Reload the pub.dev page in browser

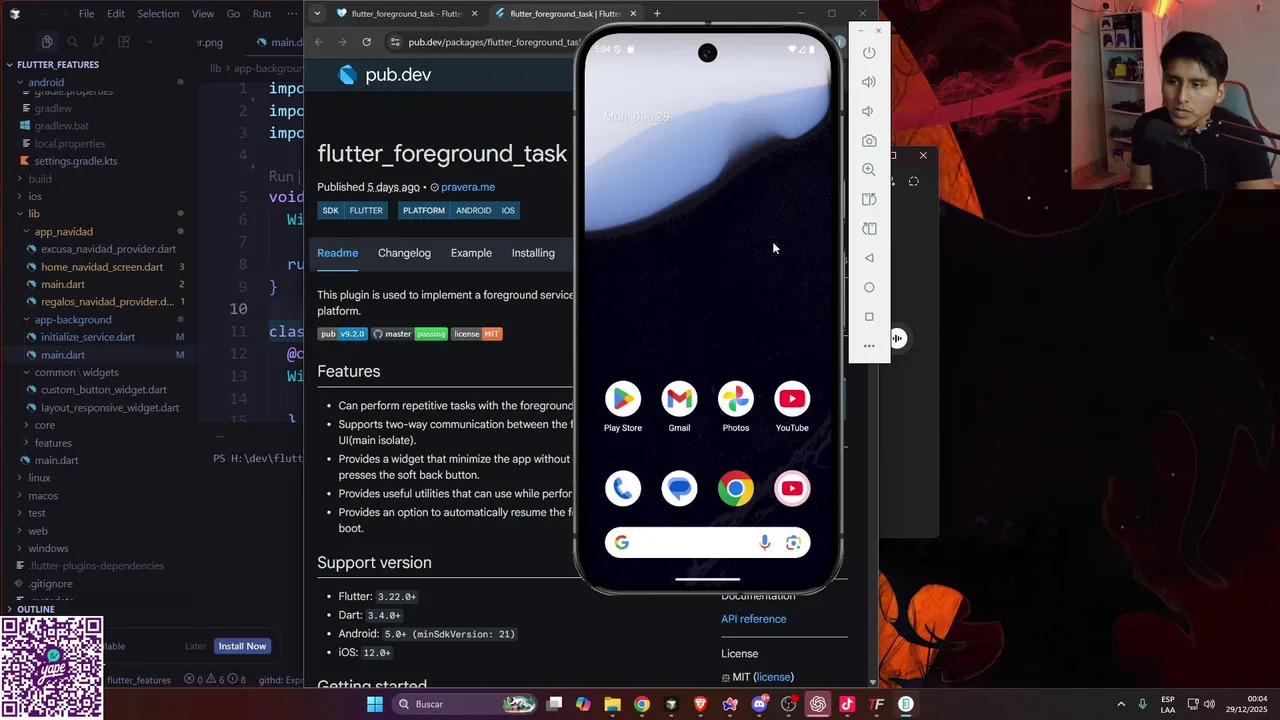point(367,42)
